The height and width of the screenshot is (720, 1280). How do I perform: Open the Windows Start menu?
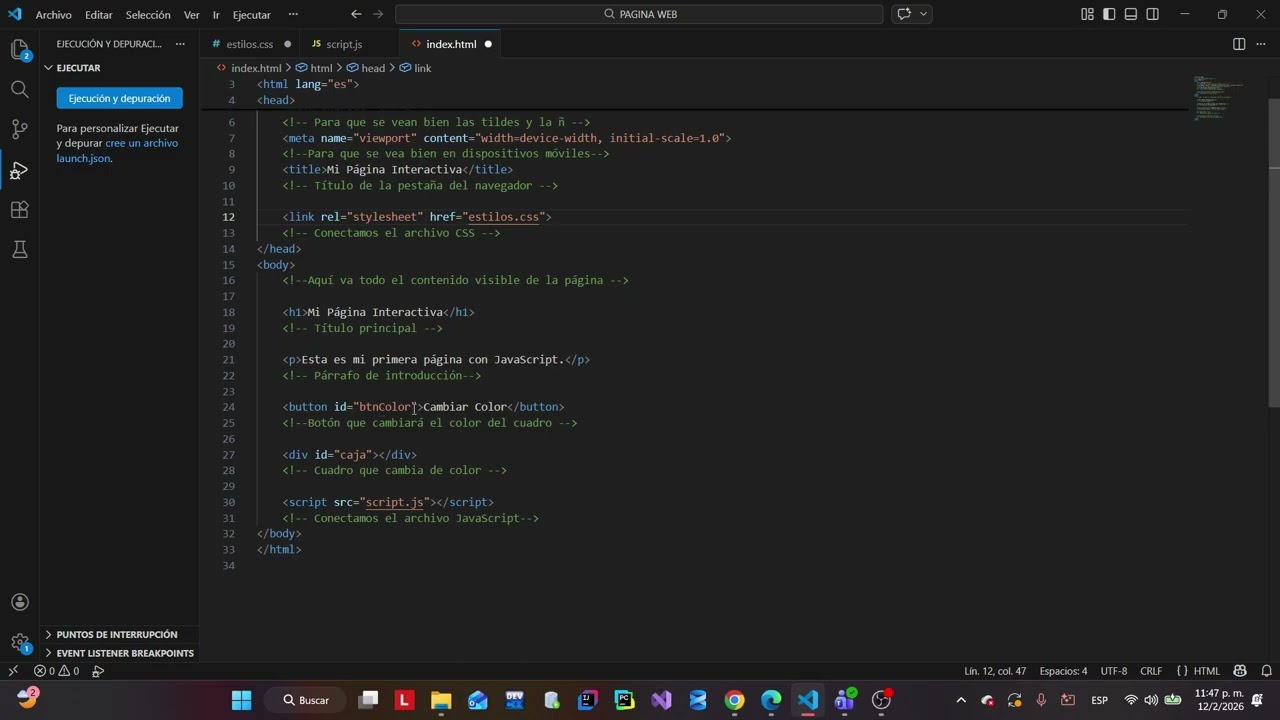(x=242, y=700)
